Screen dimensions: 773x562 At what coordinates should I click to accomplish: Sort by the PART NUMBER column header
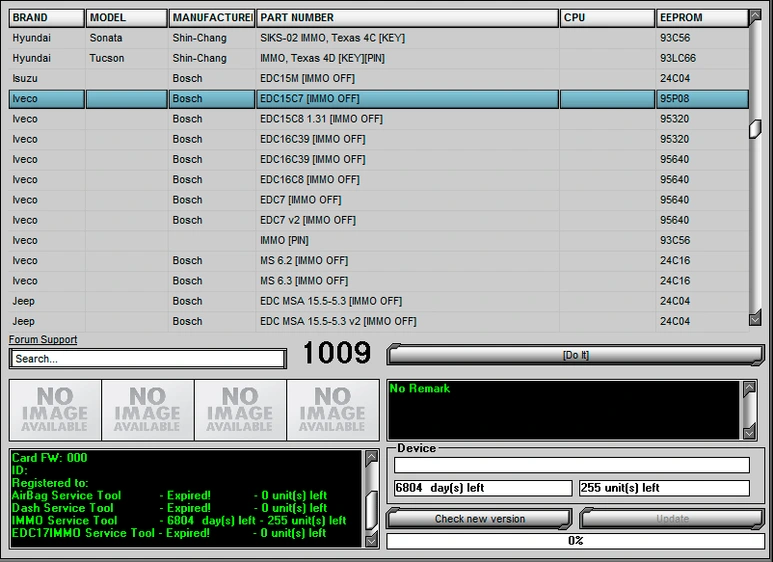pos(407,18)
